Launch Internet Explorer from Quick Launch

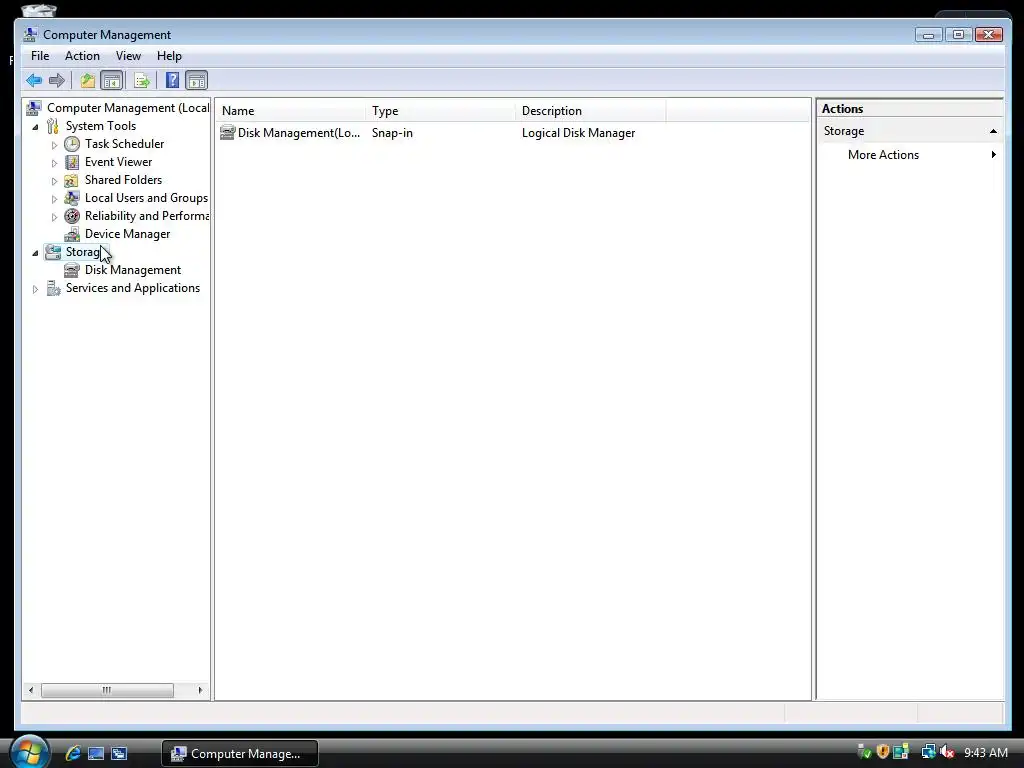72,753
